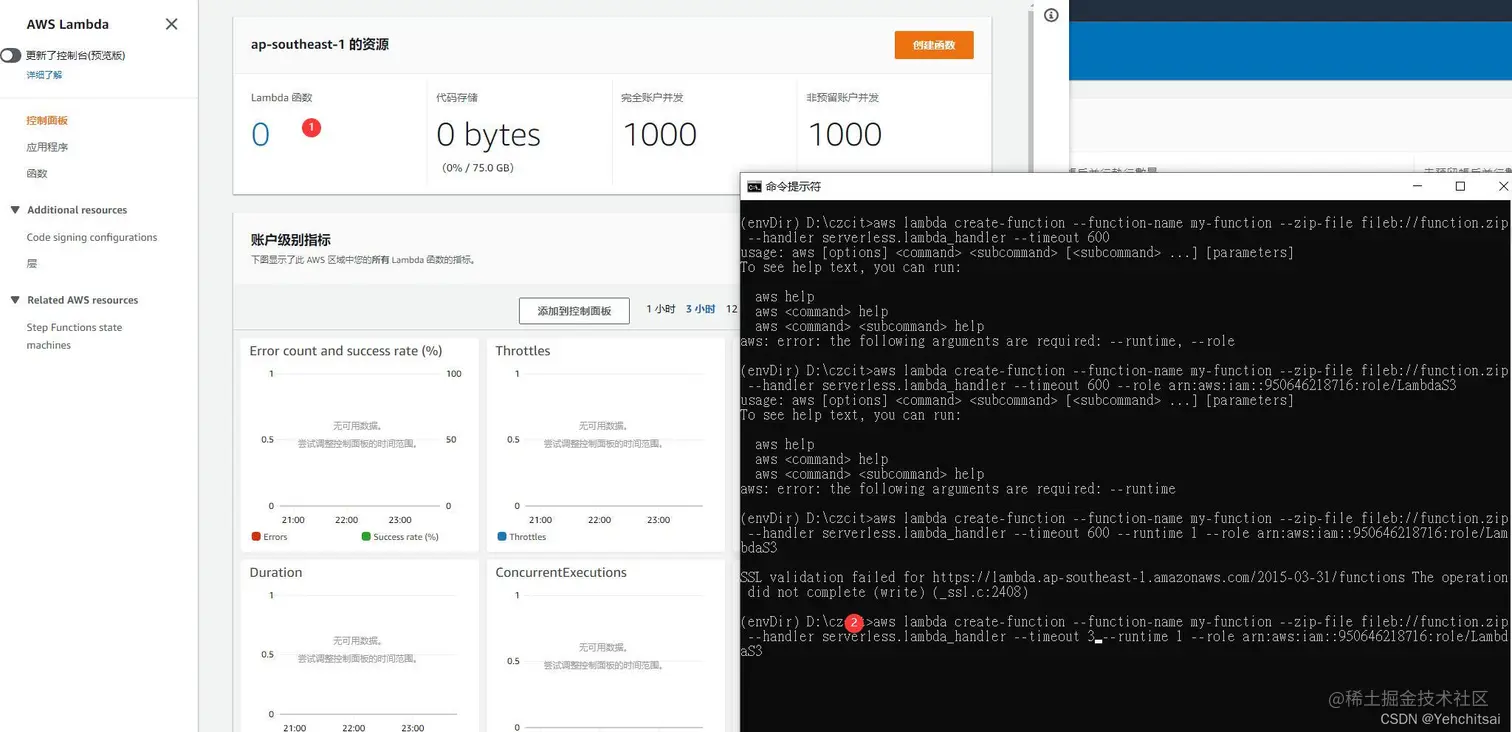Open 函数 in the sidebar

[x=37, y=174]
